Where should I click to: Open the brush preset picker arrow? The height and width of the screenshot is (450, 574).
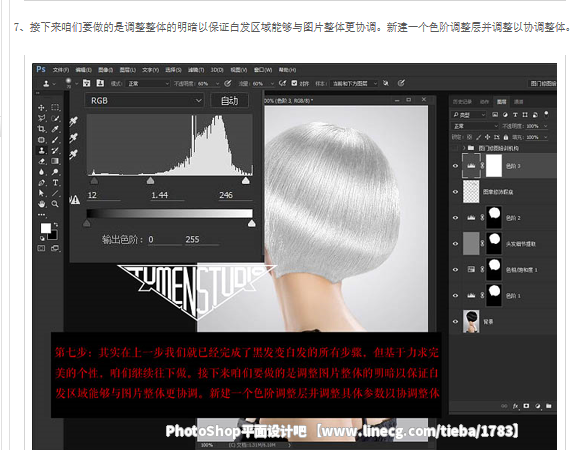coord(77,83)
